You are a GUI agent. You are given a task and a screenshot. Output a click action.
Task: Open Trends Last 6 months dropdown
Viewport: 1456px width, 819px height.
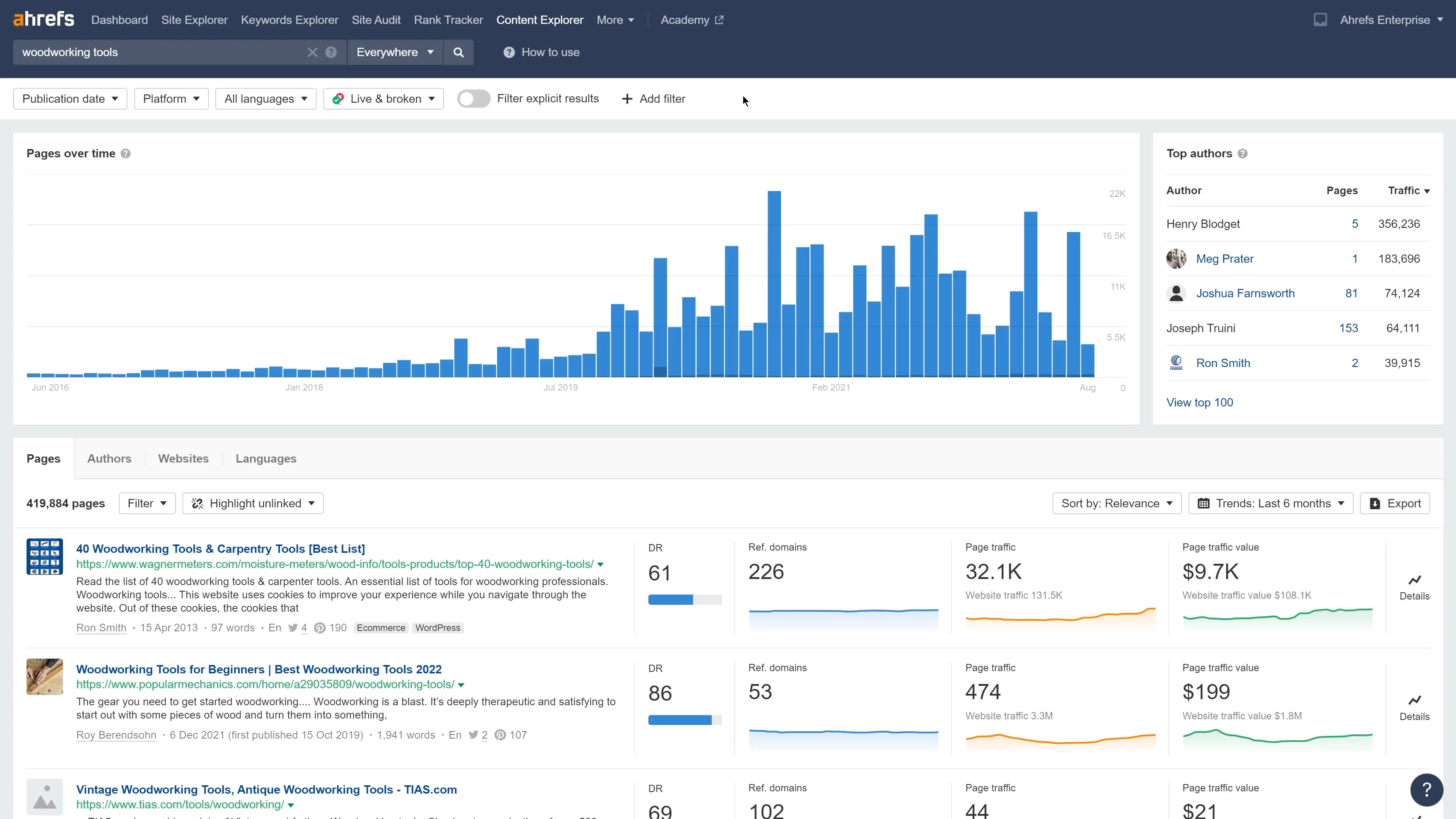click(x=1271, y=504)
